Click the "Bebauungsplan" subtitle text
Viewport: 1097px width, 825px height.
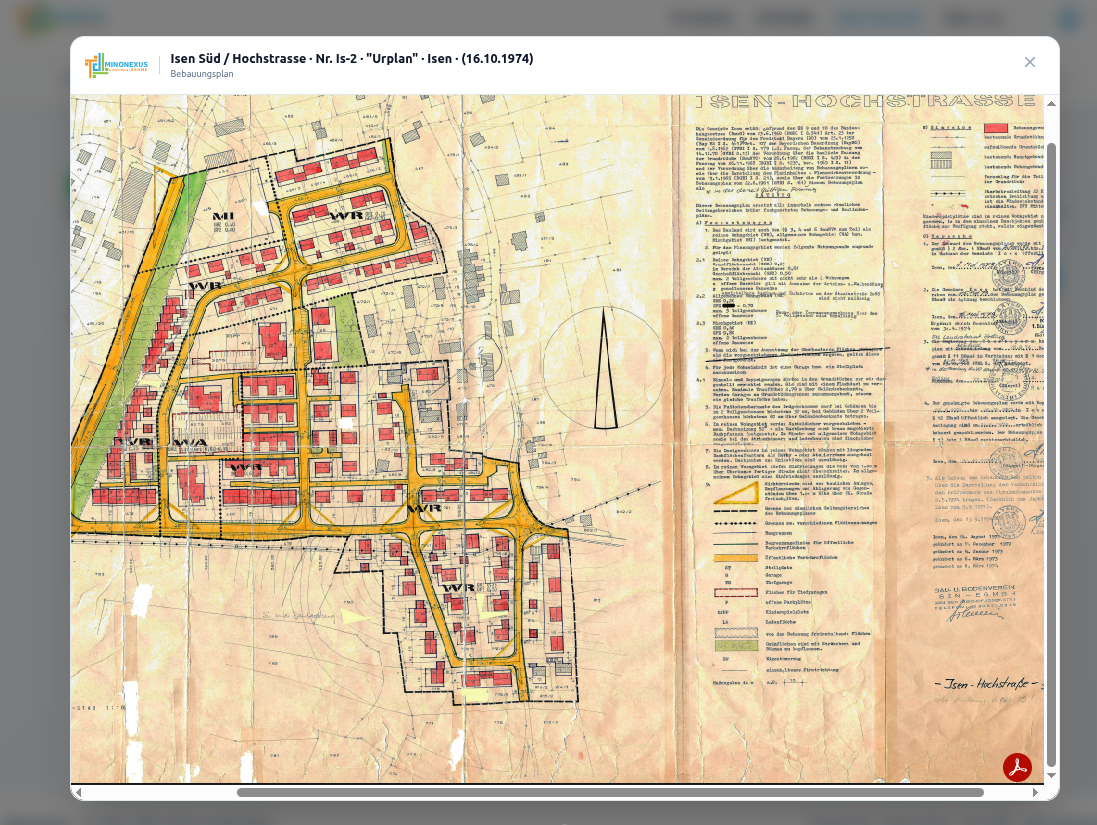[201, 74]
